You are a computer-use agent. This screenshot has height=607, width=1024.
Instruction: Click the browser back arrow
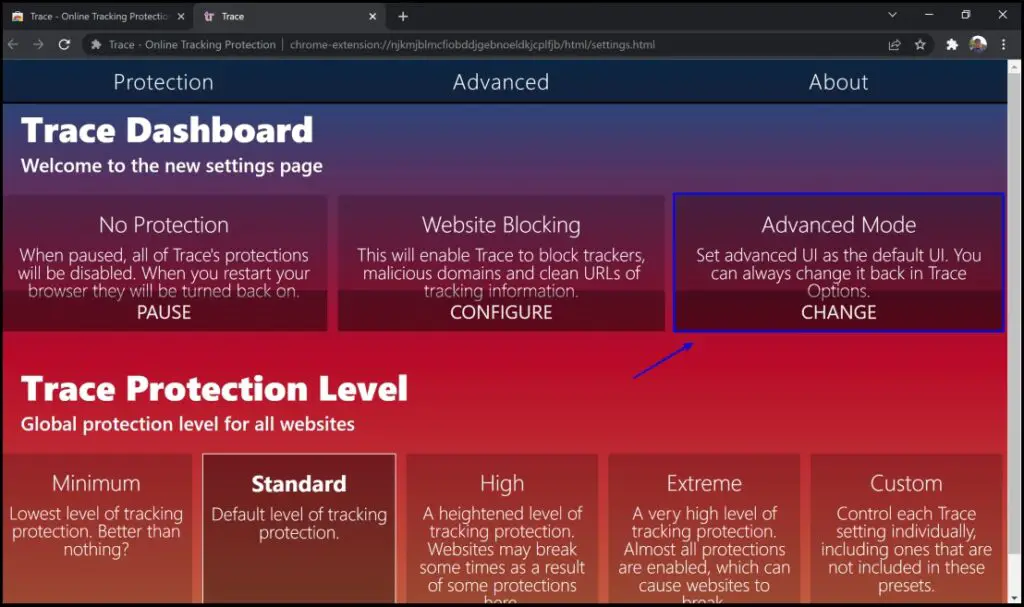(x=13, y=44)
